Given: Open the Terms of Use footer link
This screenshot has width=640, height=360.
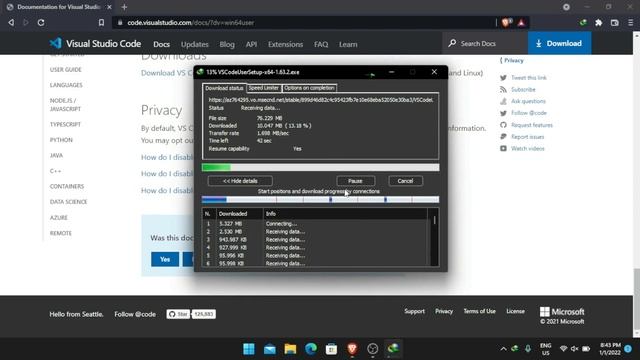Looking at the screenshot, I should coord(480,311).
